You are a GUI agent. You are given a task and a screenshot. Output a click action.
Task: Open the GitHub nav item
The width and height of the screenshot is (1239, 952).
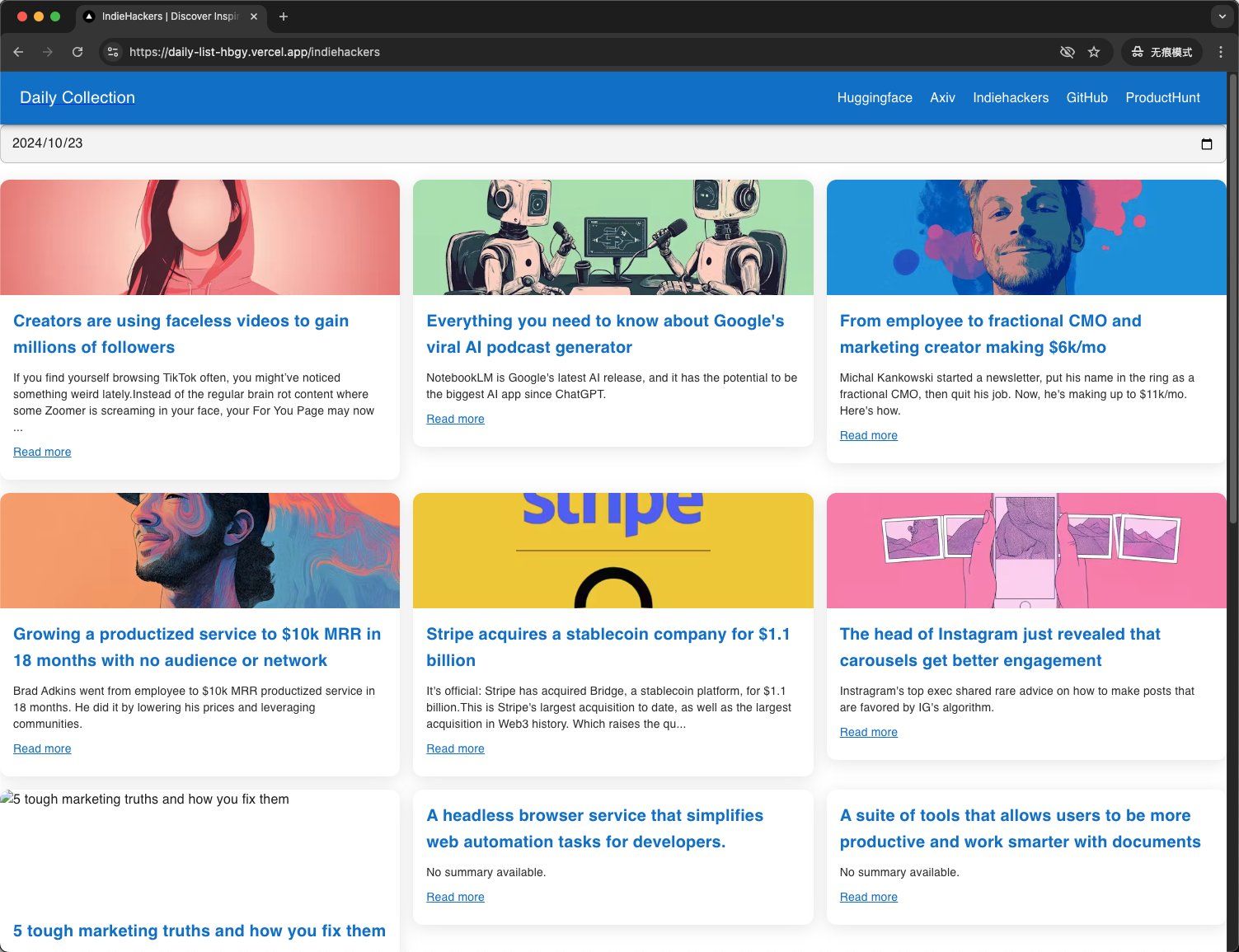[x=1087, y=97]
